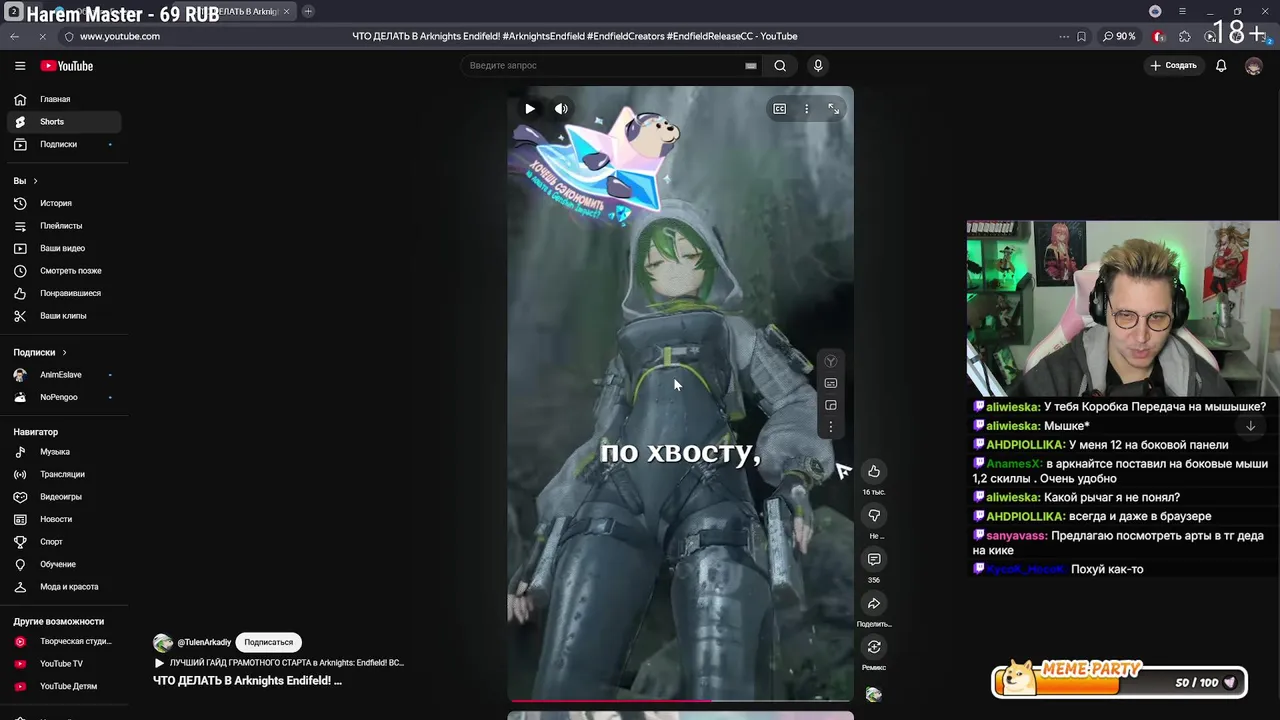Open Мода и красота in Навигатор
The image size is (1280, 720).
(x=64, y=587)
